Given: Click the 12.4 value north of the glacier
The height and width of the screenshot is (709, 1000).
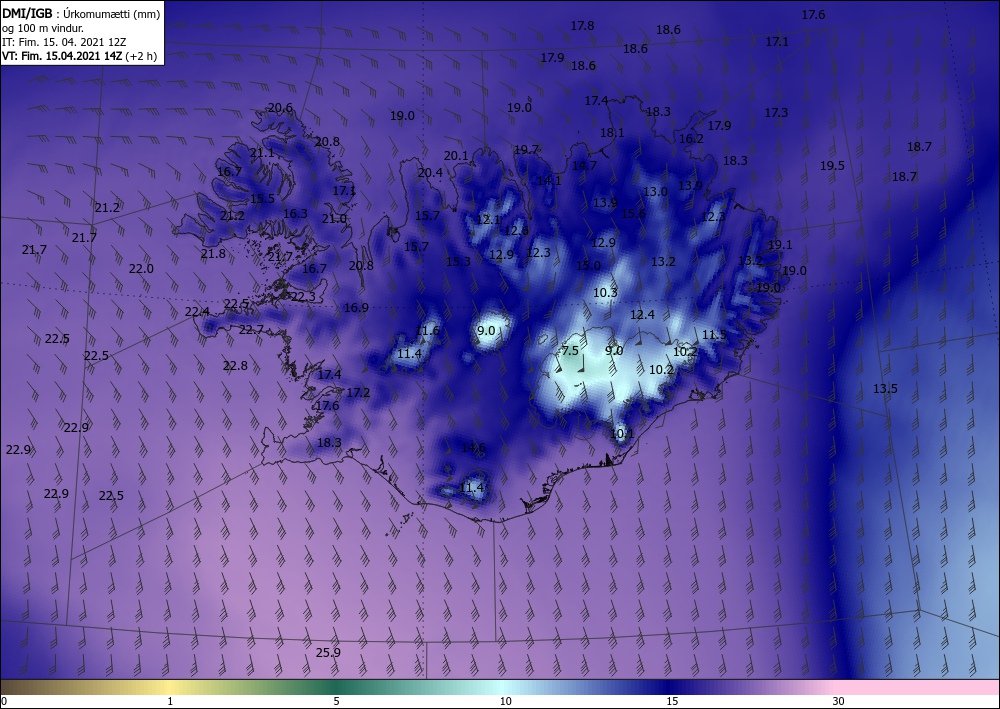Looking at the screenshot, I should point(642,314).
